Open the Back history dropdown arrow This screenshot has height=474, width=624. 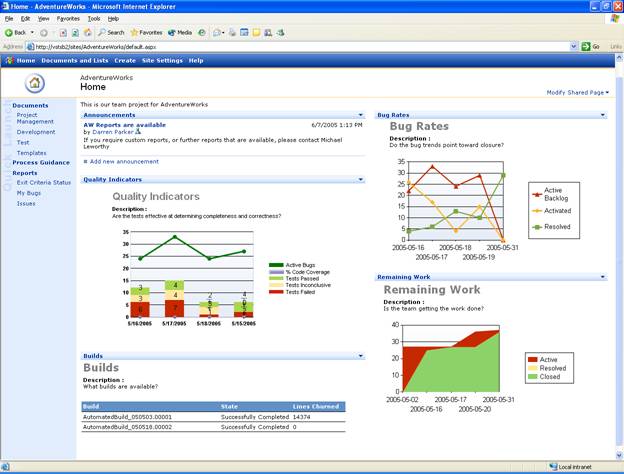(32, 33)
